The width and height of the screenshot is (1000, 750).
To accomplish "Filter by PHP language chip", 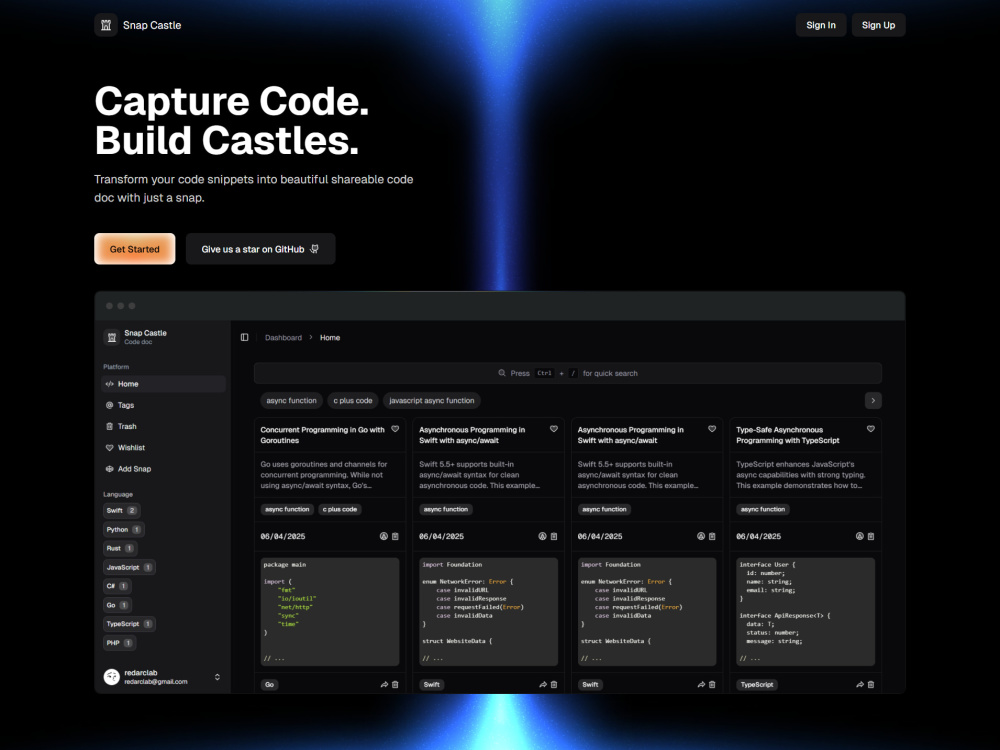I will click(119, 643).
